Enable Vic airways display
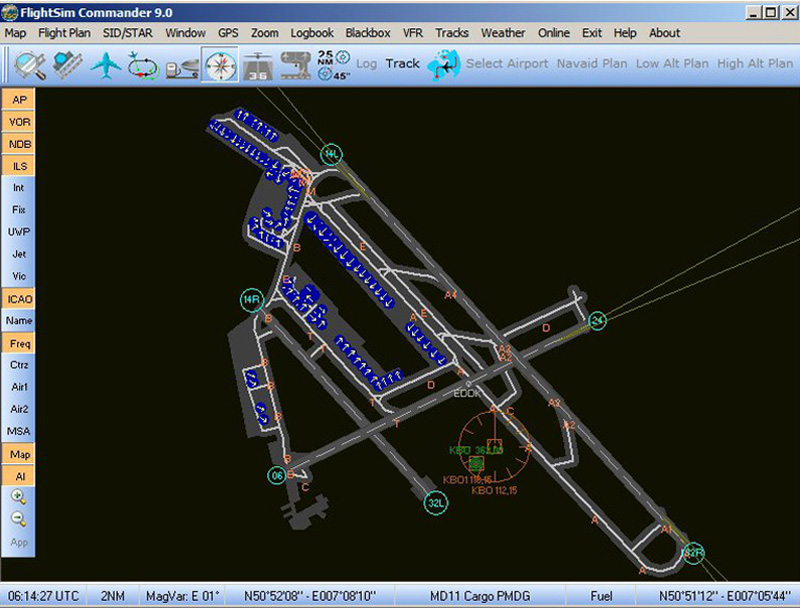The height and width of the screenshot is (608, 800). [x=19, y=276]
